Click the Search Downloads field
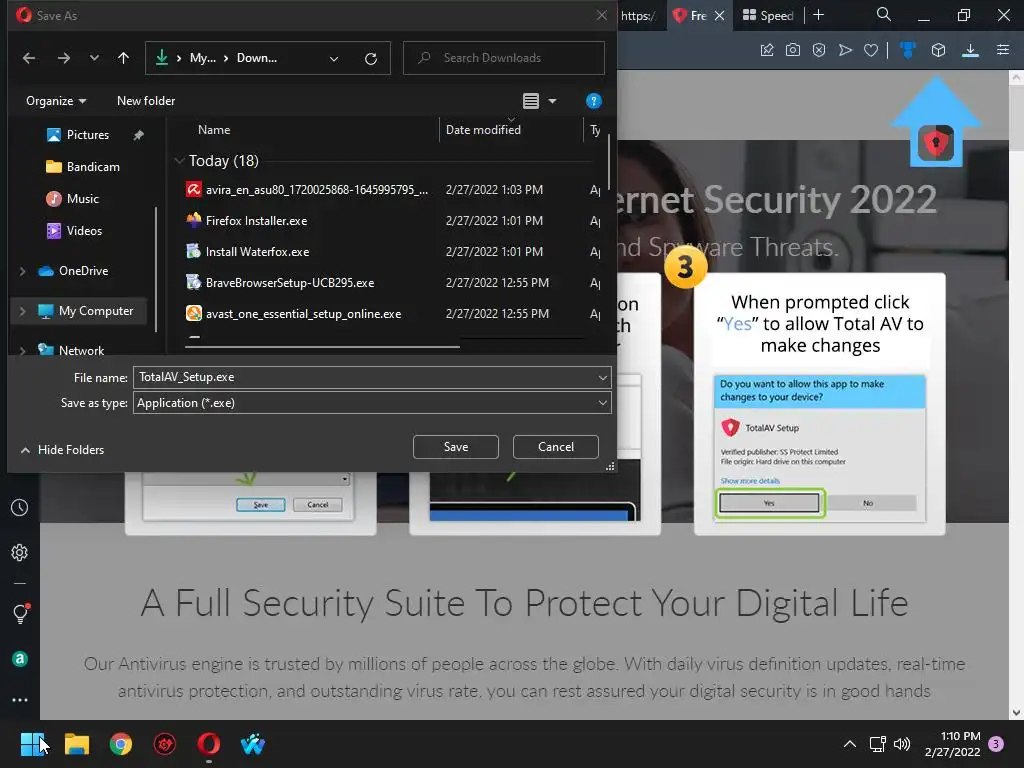 (504, 58)
